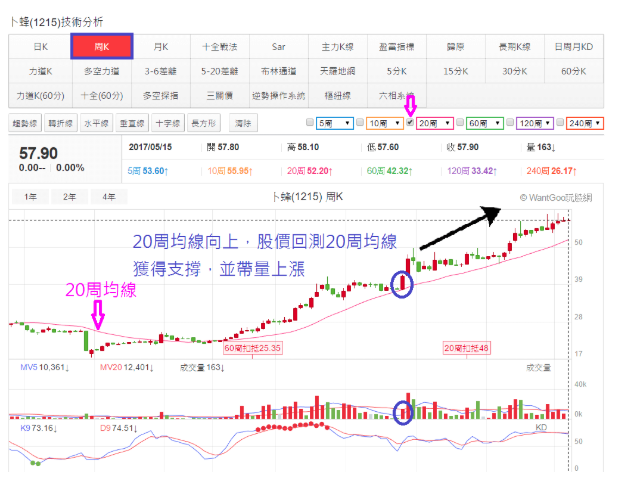Show the 三關價 tab
Viewport: 625px width, 483px height.
tap(220, 96)
